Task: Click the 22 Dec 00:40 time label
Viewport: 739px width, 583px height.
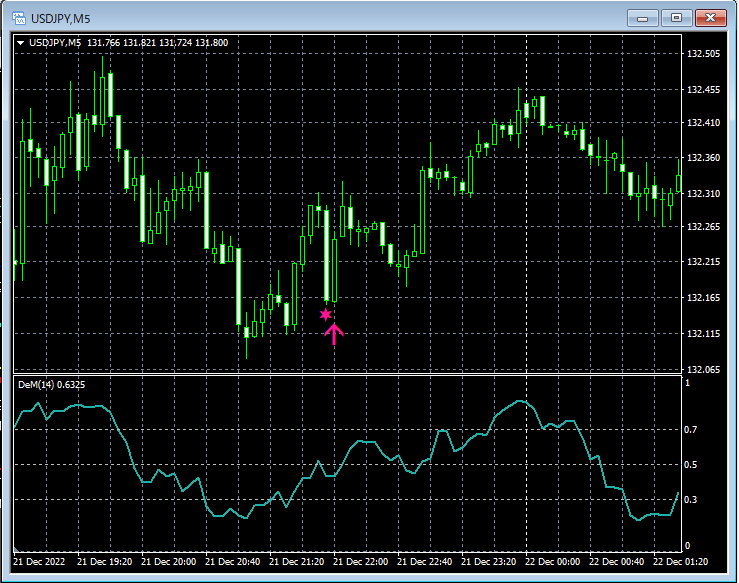Action: (x=616, y=562)
